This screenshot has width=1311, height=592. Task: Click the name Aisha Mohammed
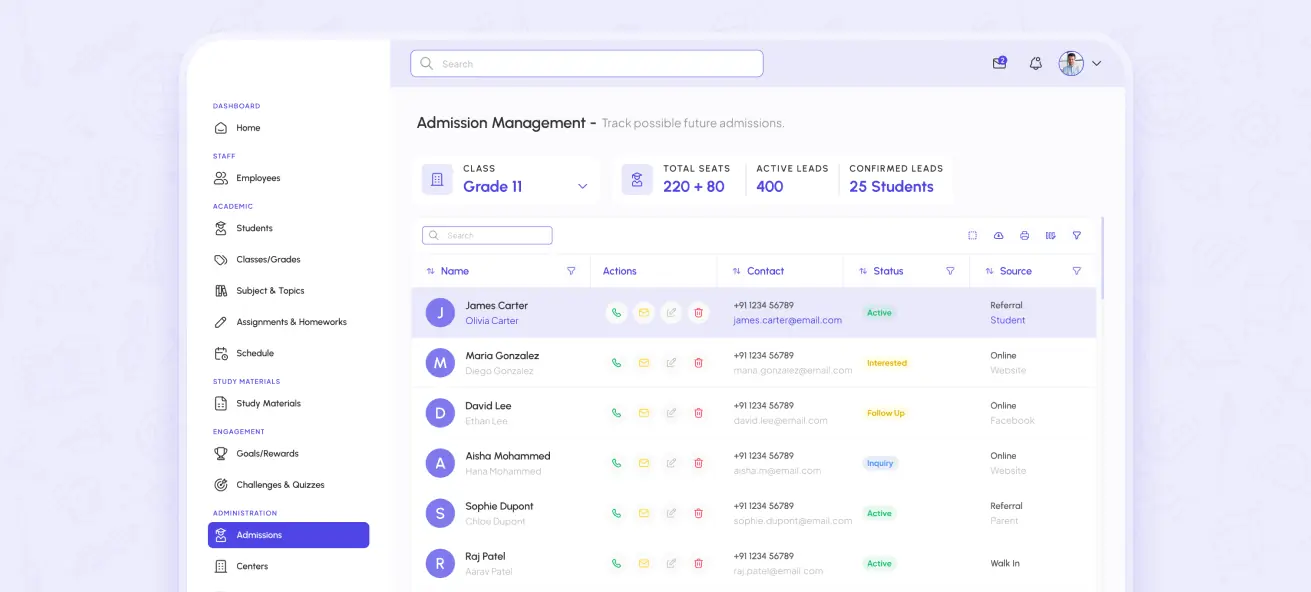point(508,456)
